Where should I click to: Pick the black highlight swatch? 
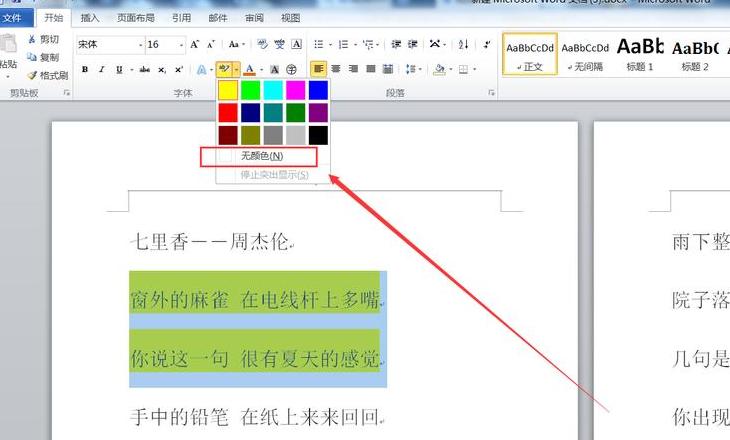point(318,135)
